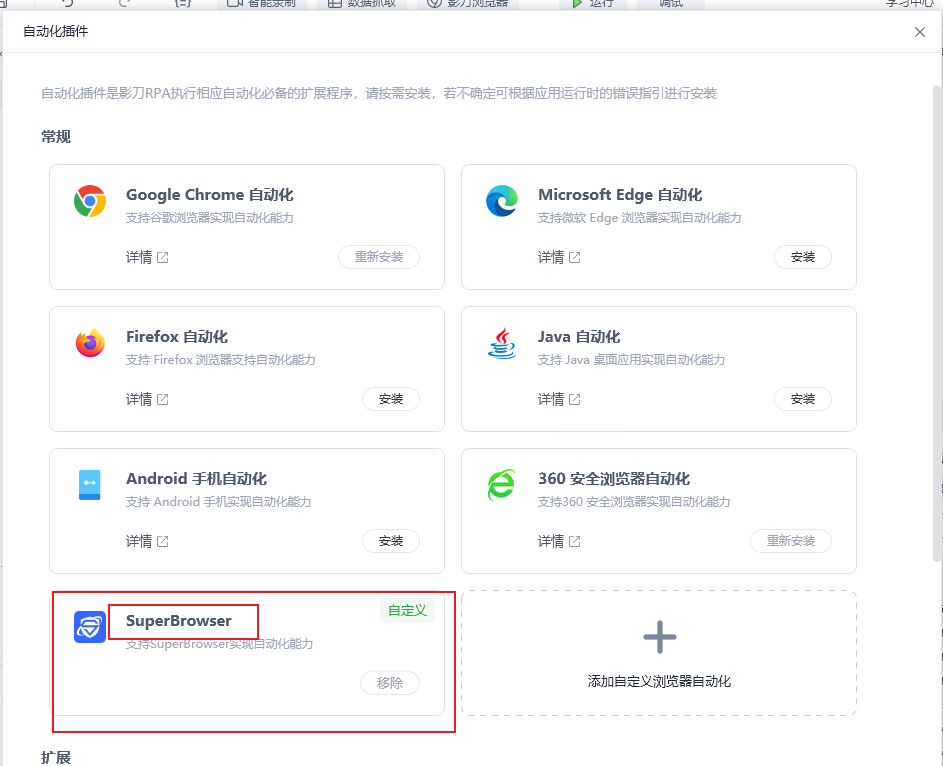Install the Java 自动化 plugin
The height and width of the screenshot is (766, 943).
pyautogui.click(x=803, y=399)
